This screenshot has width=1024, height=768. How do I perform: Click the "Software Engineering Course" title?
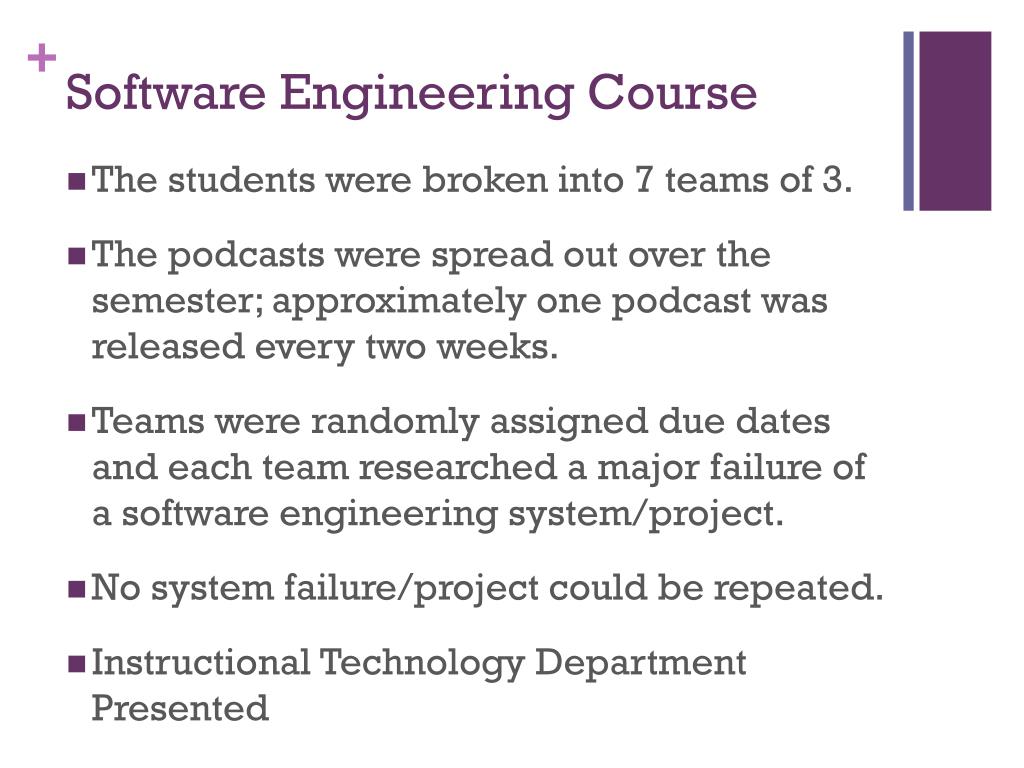point(411,93)
